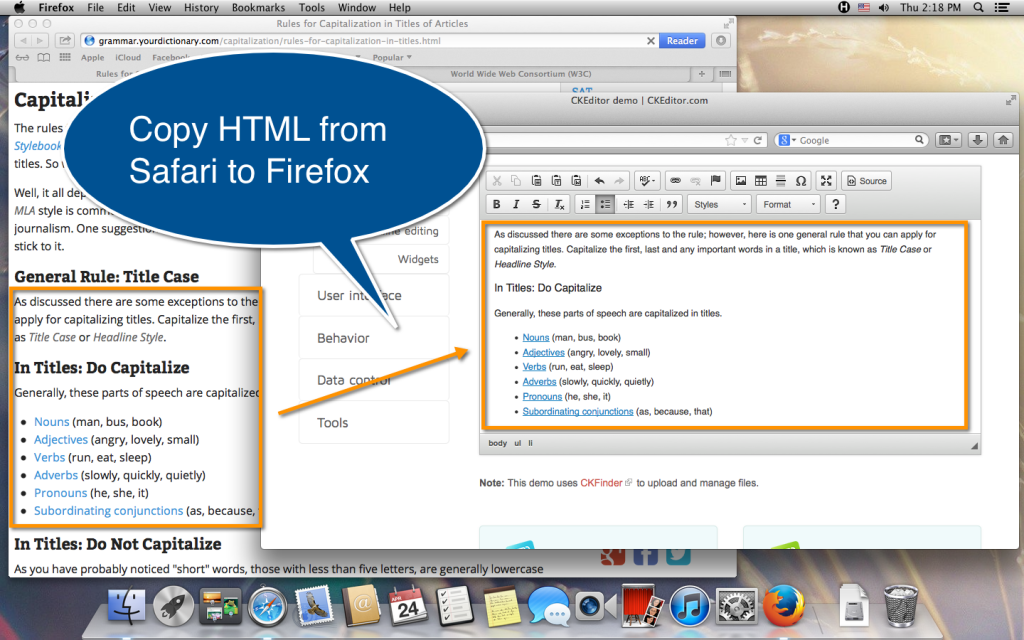Image resolution: width=1024 pixels, height=640 pixels.
Task: Click Safari address bar URL
Action: pos(269,40)
